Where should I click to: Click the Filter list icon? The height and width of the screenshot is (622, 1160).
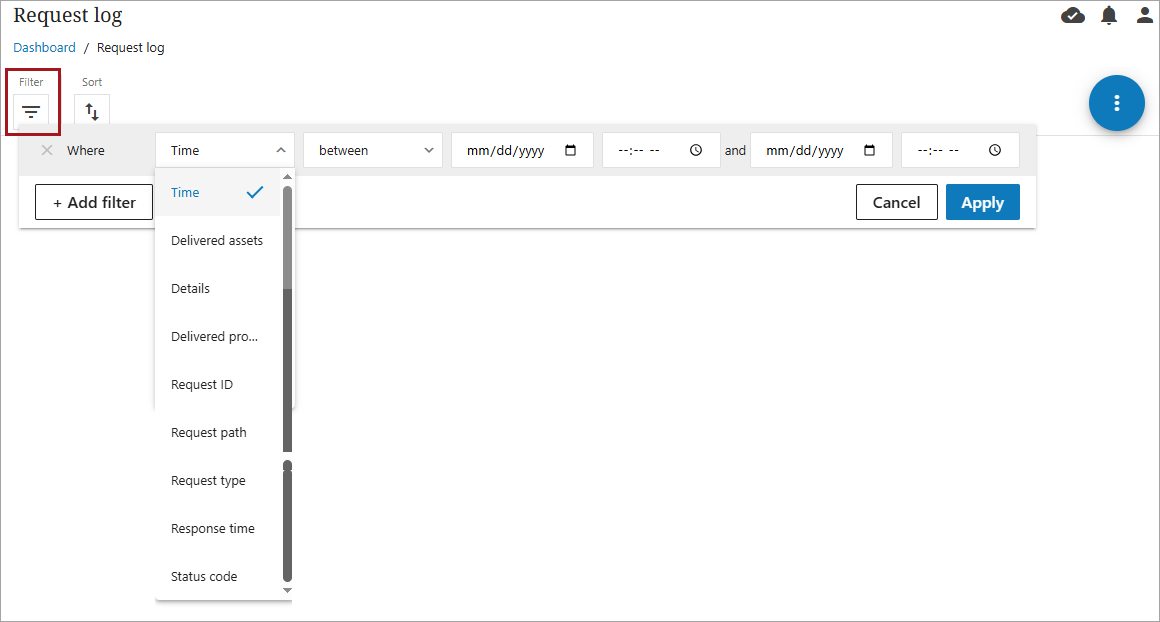[31, 111]
